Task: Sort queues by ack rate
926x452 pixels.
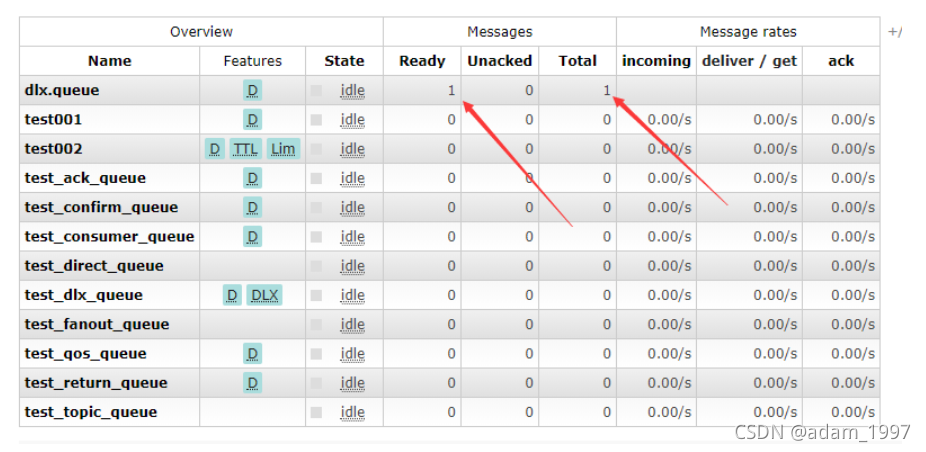Action: pyautogui.click(x=841, y=61)
